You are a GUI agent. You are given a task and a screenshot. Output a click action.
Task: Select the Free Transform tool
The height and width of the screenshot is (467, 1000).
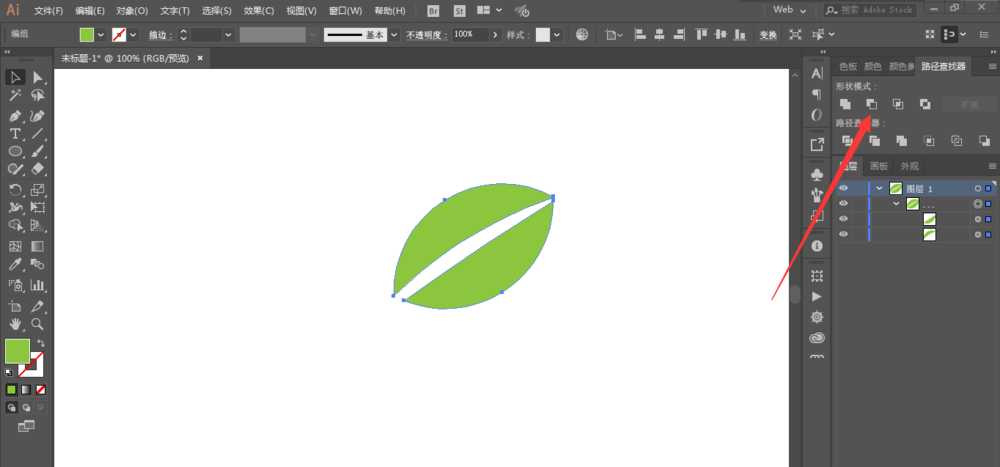click(38, 207)
